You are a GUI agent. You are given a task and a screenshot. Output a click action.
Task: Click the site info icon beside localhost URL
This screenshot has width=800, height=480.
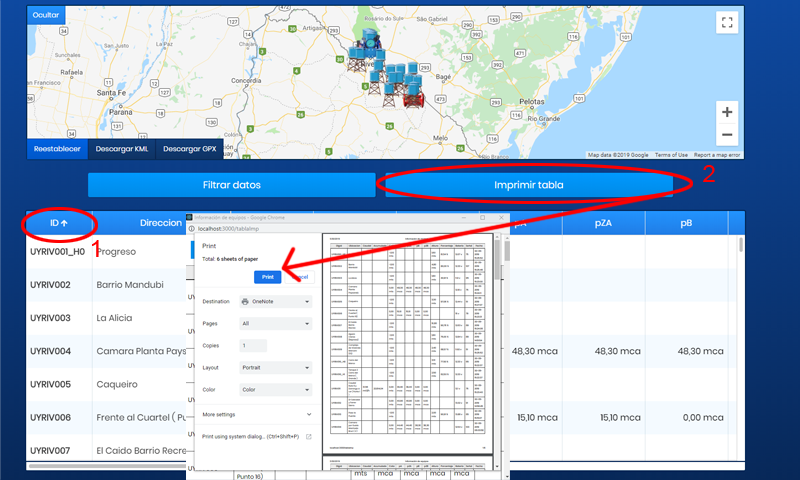click(x=191, y=229)
